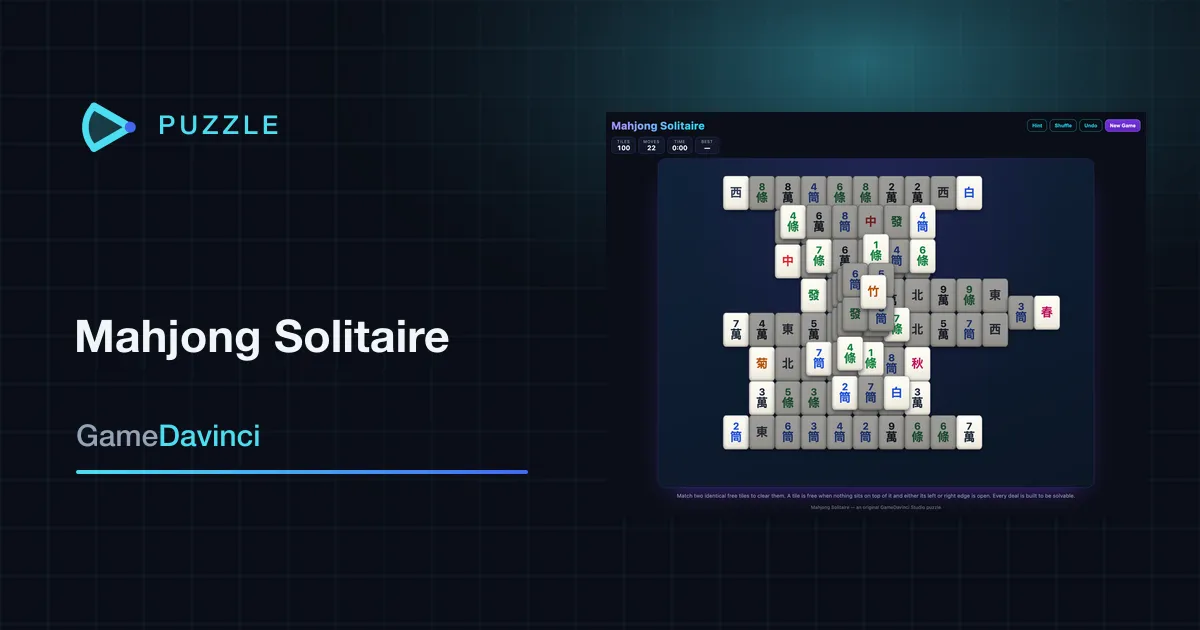Screen dimensions: 1200x630
Task: Select the blue 白 tile in the top row
Action: 969,193
